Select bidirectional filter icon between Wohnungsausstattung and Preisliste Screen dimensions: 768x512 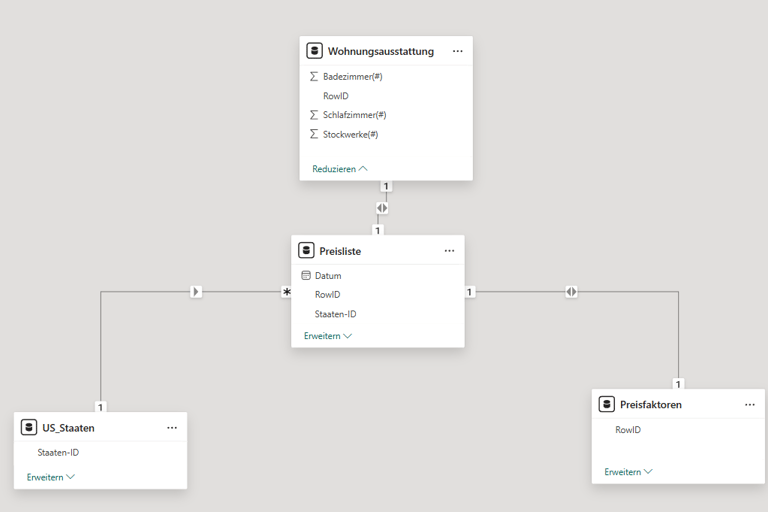[382, 208]
